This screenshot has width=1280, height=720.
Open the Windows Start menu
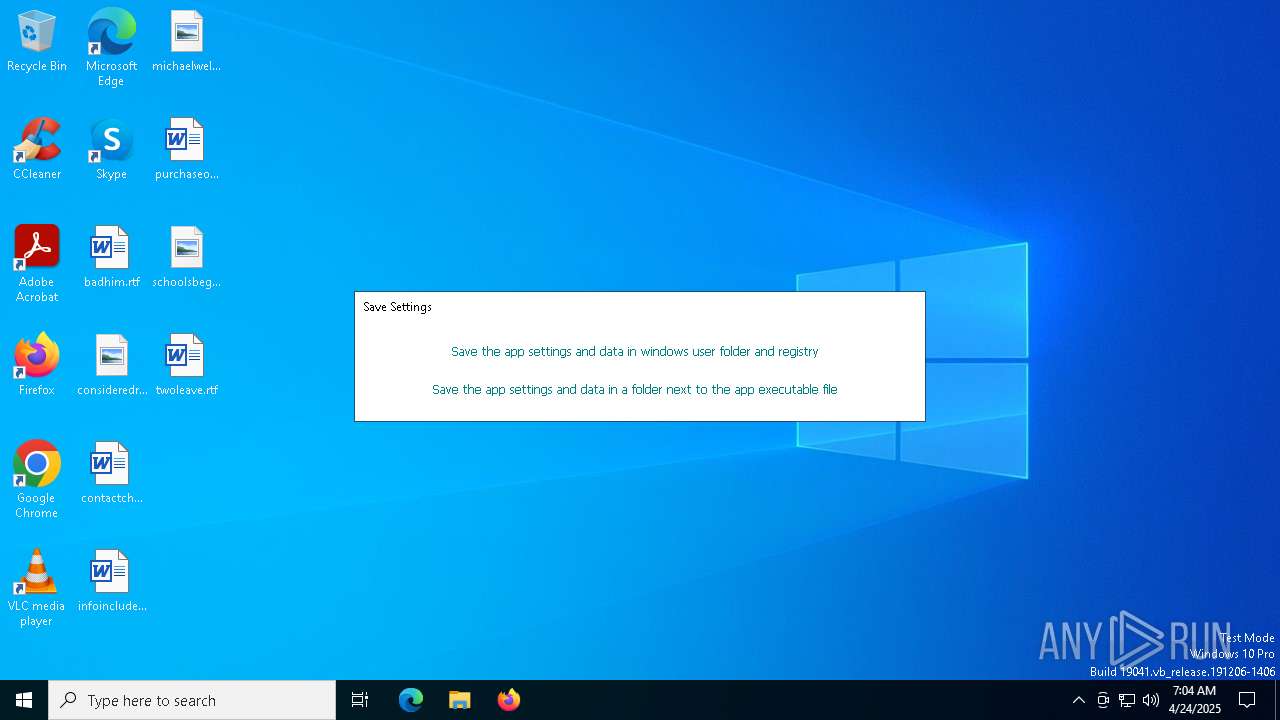pyautogui.click(x=24, y=700)
